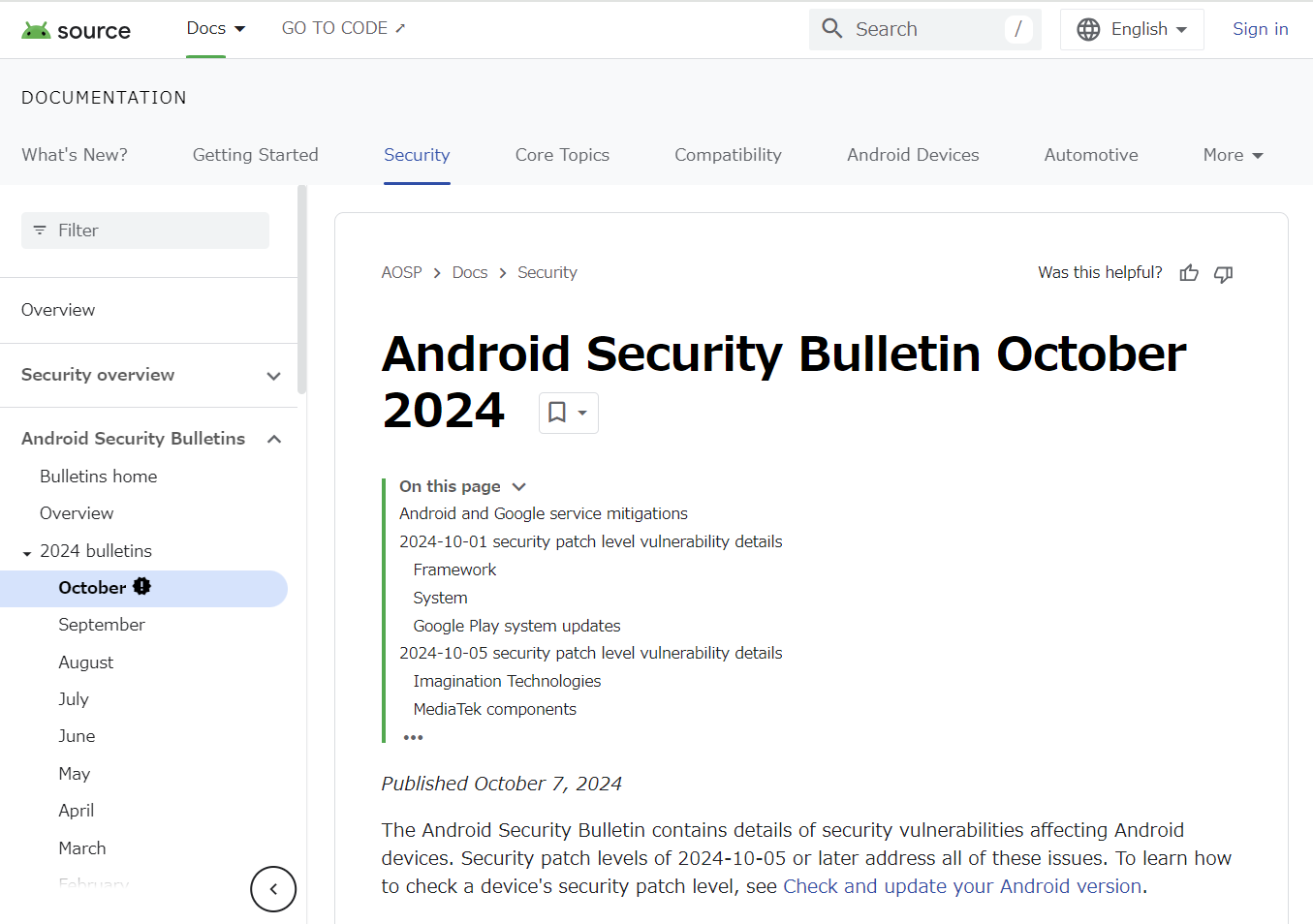Open the Docs menu
Viewport: 1313px width, 924px height.
pyautogui.click(x=215, y=28)
